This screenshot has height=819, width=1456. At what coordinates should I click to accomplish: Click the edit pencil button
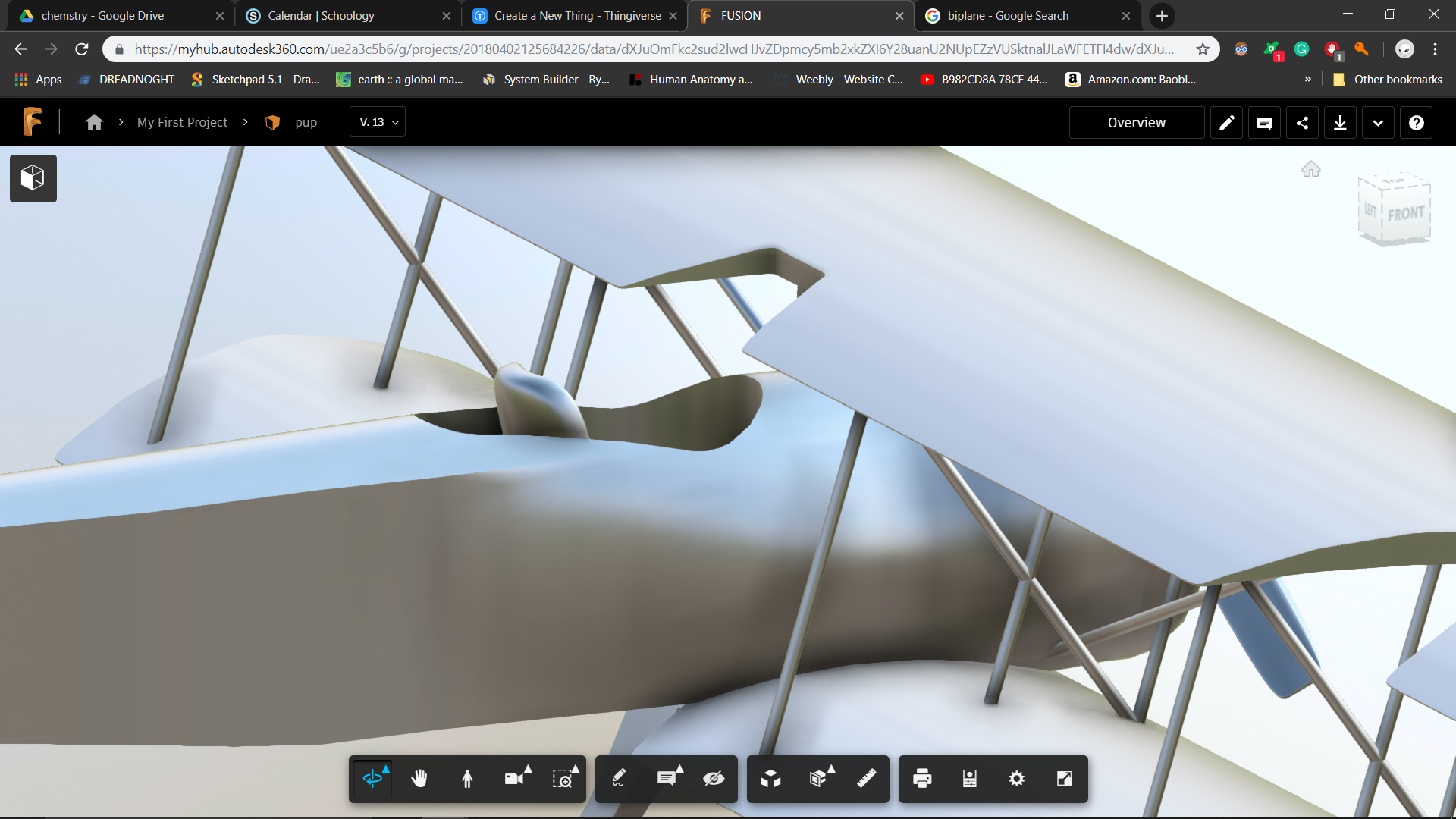point(1227,123)
